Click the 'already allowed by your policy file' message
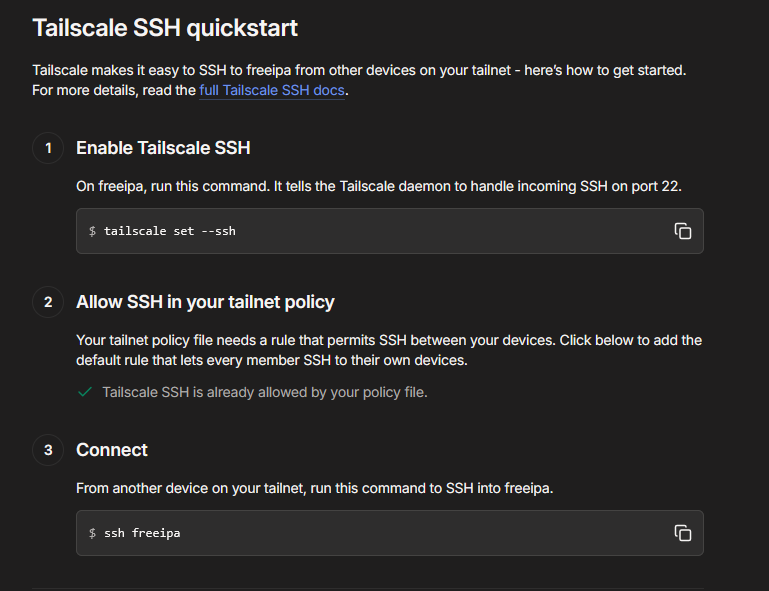The width and height of the screenshot is (769, 591). (265, 392)
